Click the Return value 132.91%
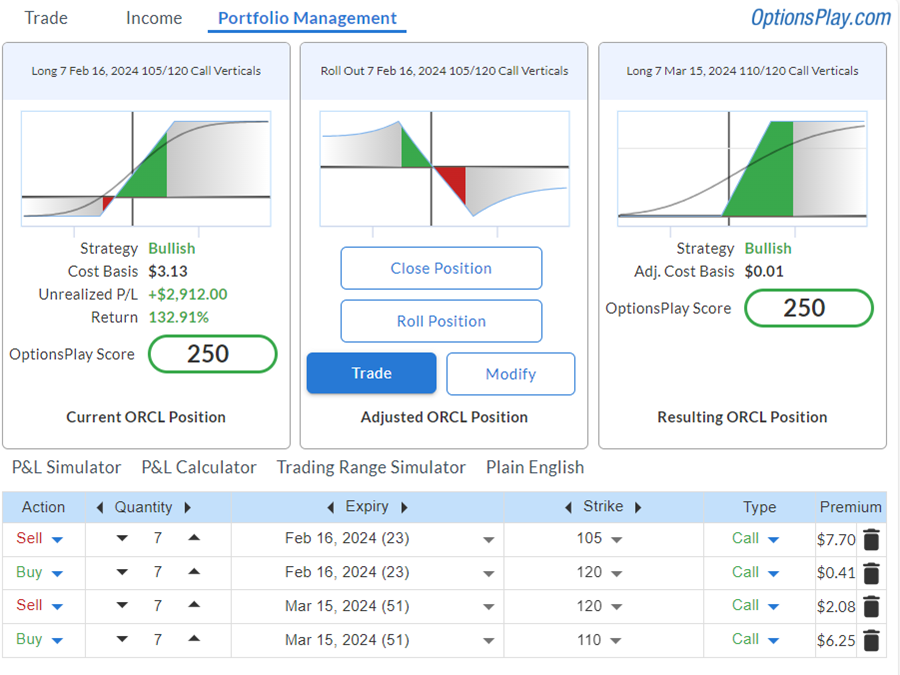The image size is (900, 675). click(x=179, y=317)
